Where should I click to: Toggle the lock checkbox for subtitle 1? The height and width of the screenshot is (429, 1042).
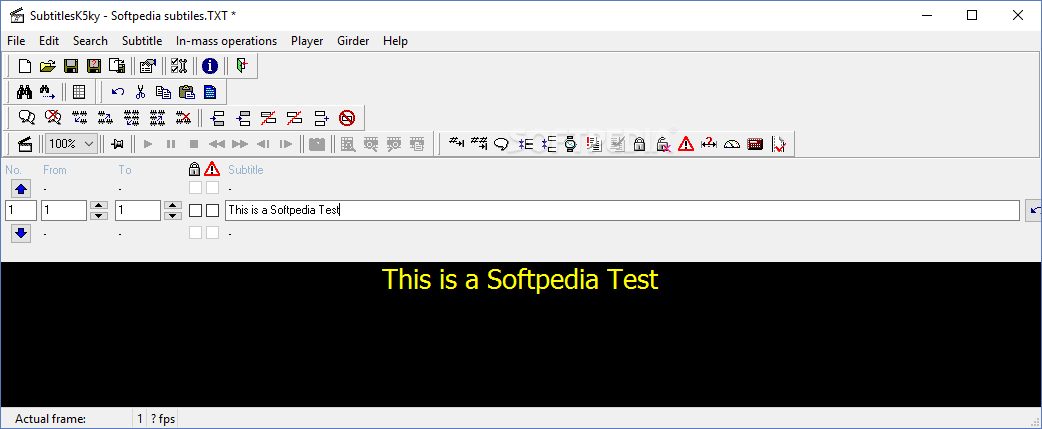point(195,211)
